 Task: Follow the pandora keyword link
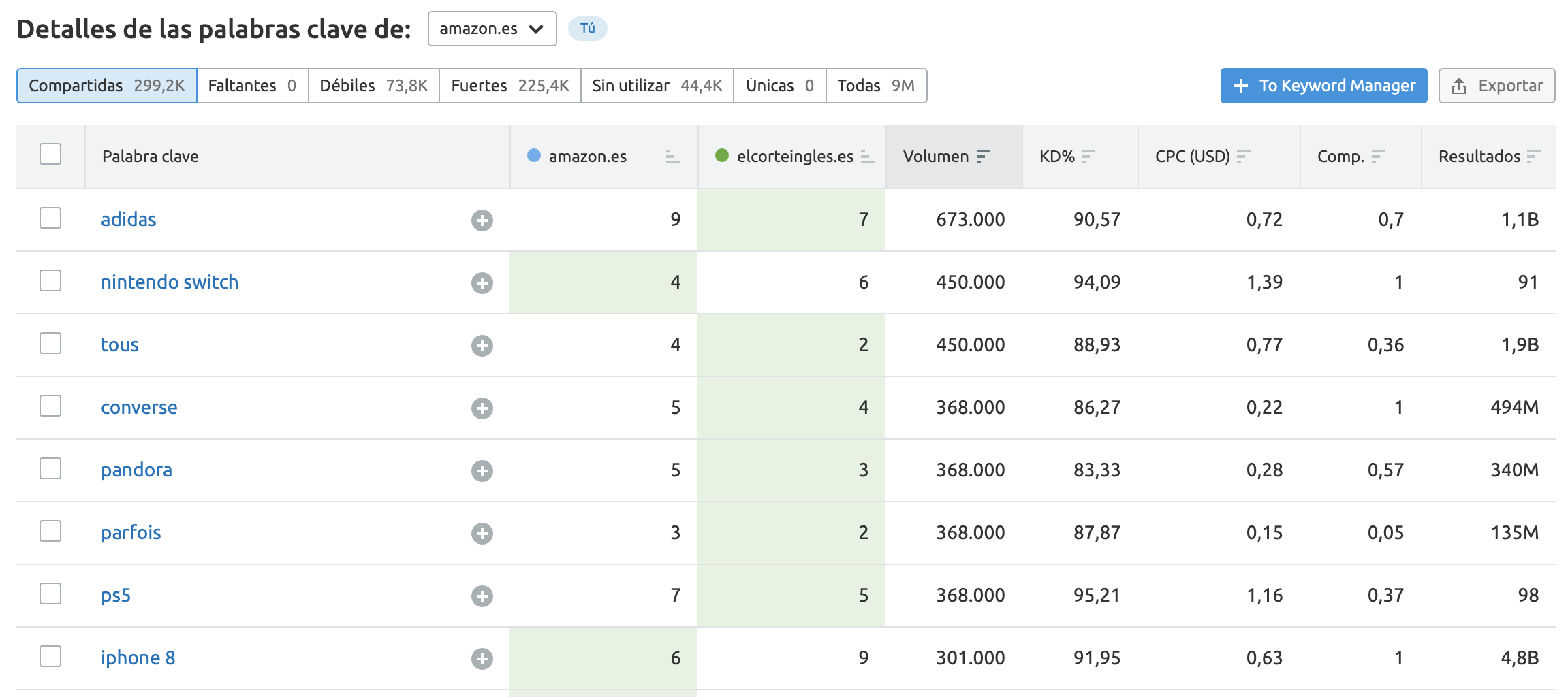coord(136,470)
